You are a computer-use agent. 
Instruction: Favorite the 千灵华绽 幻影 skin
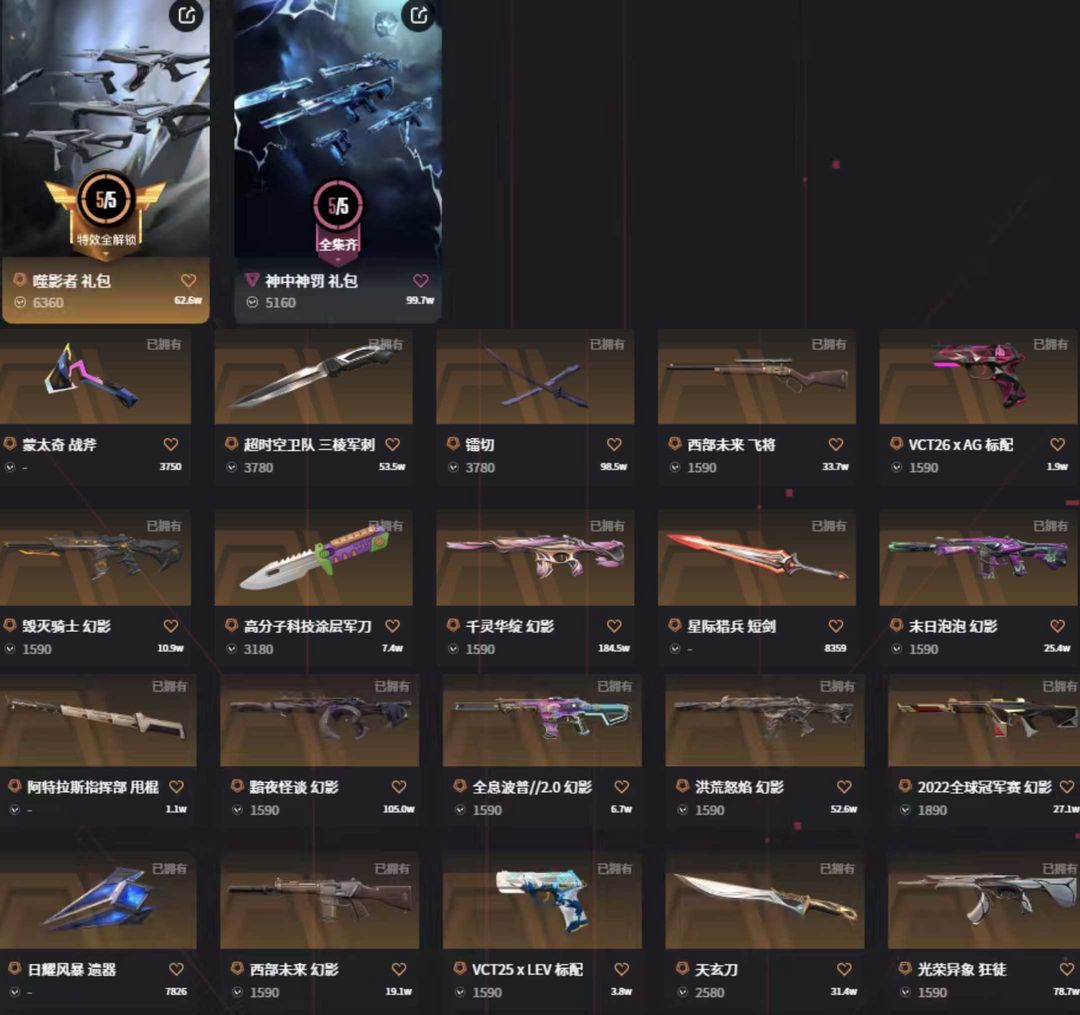[614, 626]
